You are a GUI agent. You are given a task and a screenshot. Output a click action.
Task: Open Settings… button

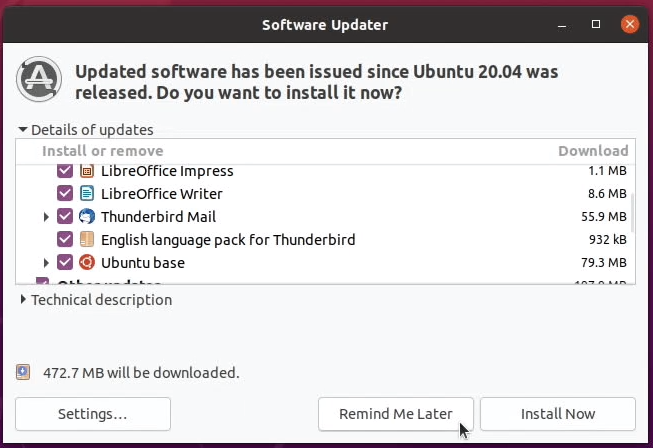point(93,414)
